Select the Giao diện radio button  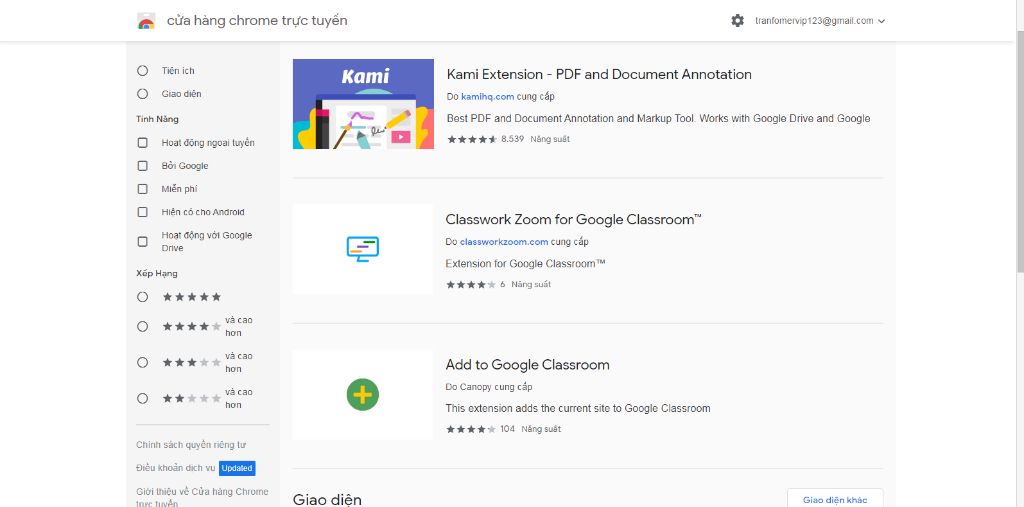(x=142, y=94)
